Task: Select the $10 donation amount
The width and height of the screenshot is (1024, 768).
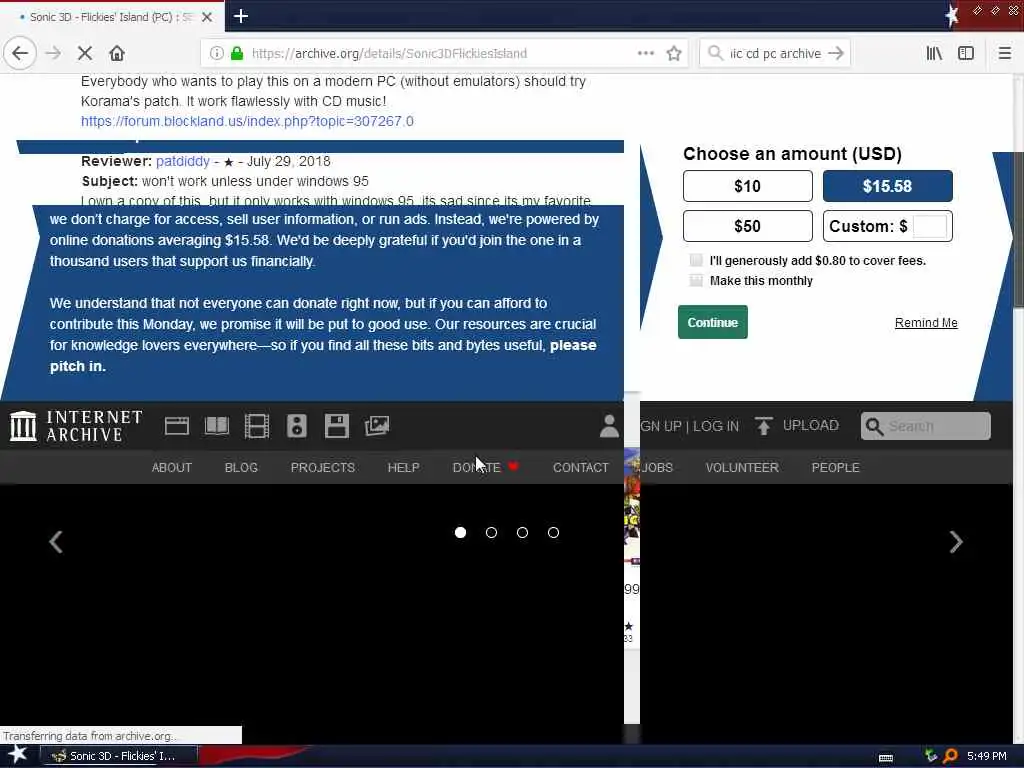Action: [x=748, y=186]
